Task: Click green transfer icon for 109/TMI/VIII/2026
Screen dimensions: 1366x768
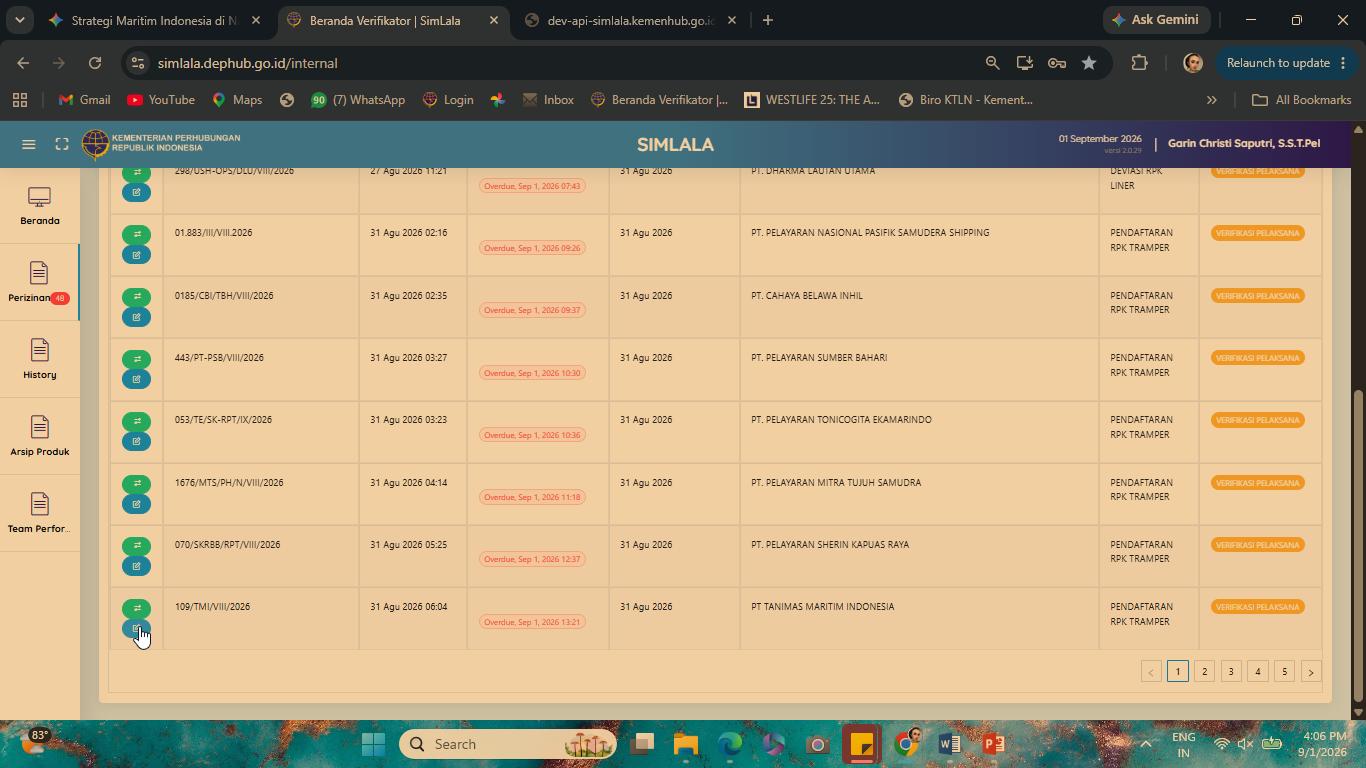Action: pyautogui.click(x=137, y=608)
